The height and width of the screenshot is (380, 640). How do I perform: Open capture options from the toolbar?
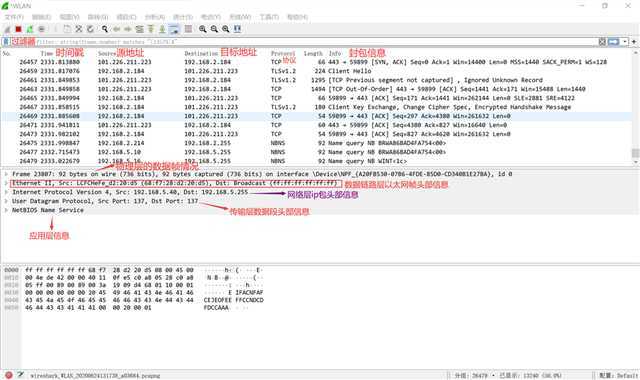tap(41, 29)
